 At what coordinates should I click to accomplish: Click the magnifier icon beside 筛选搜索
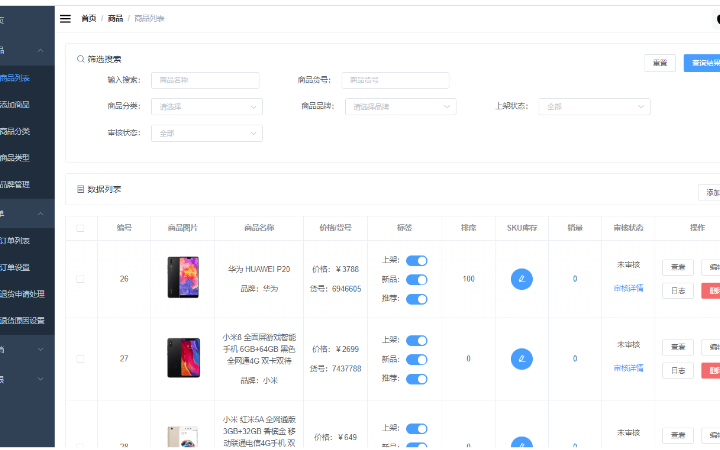80,59
